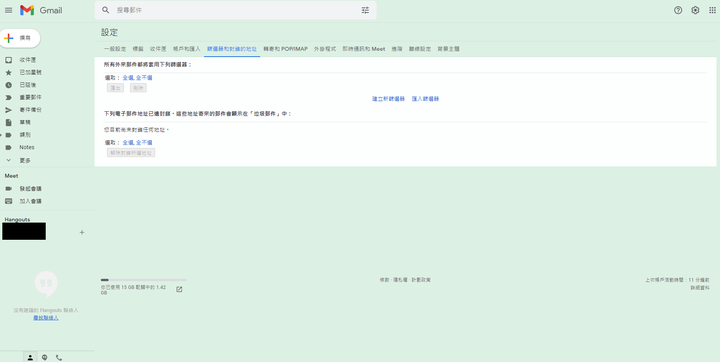Click the 設定 page heading
The height and width of the screenshot is (362, 720).
pyautogui.click(x=109, y=32)
